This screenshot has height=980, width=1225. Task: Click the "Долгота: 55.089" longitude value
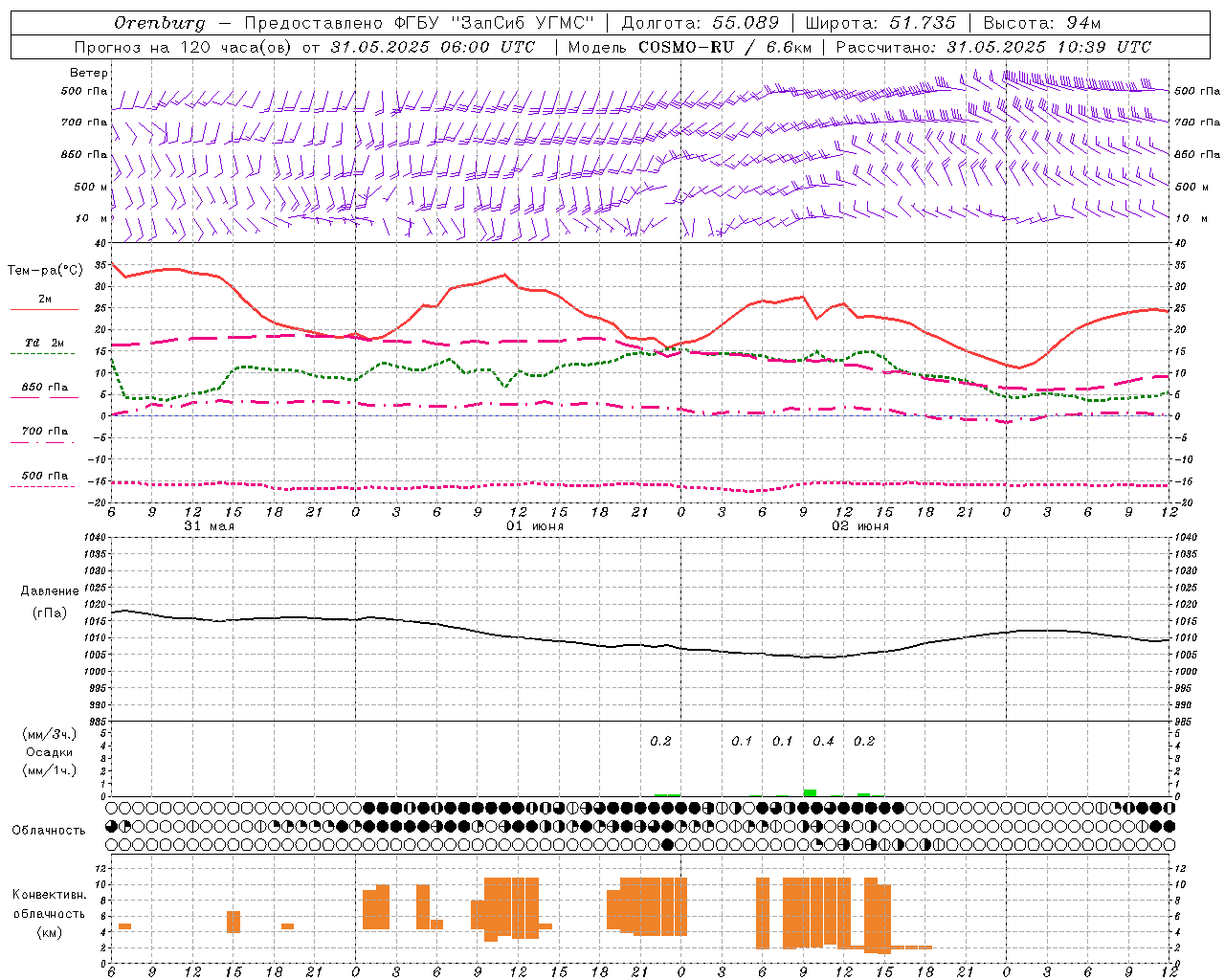[701, 23]
